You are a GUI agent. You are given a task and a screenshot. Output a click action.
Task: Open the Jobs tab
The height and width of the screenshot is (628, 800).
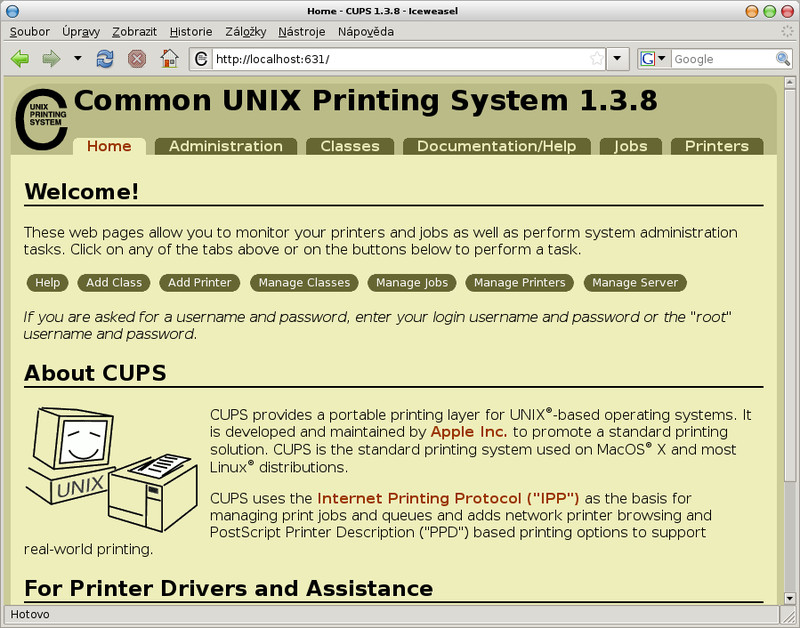pos(631,146)
